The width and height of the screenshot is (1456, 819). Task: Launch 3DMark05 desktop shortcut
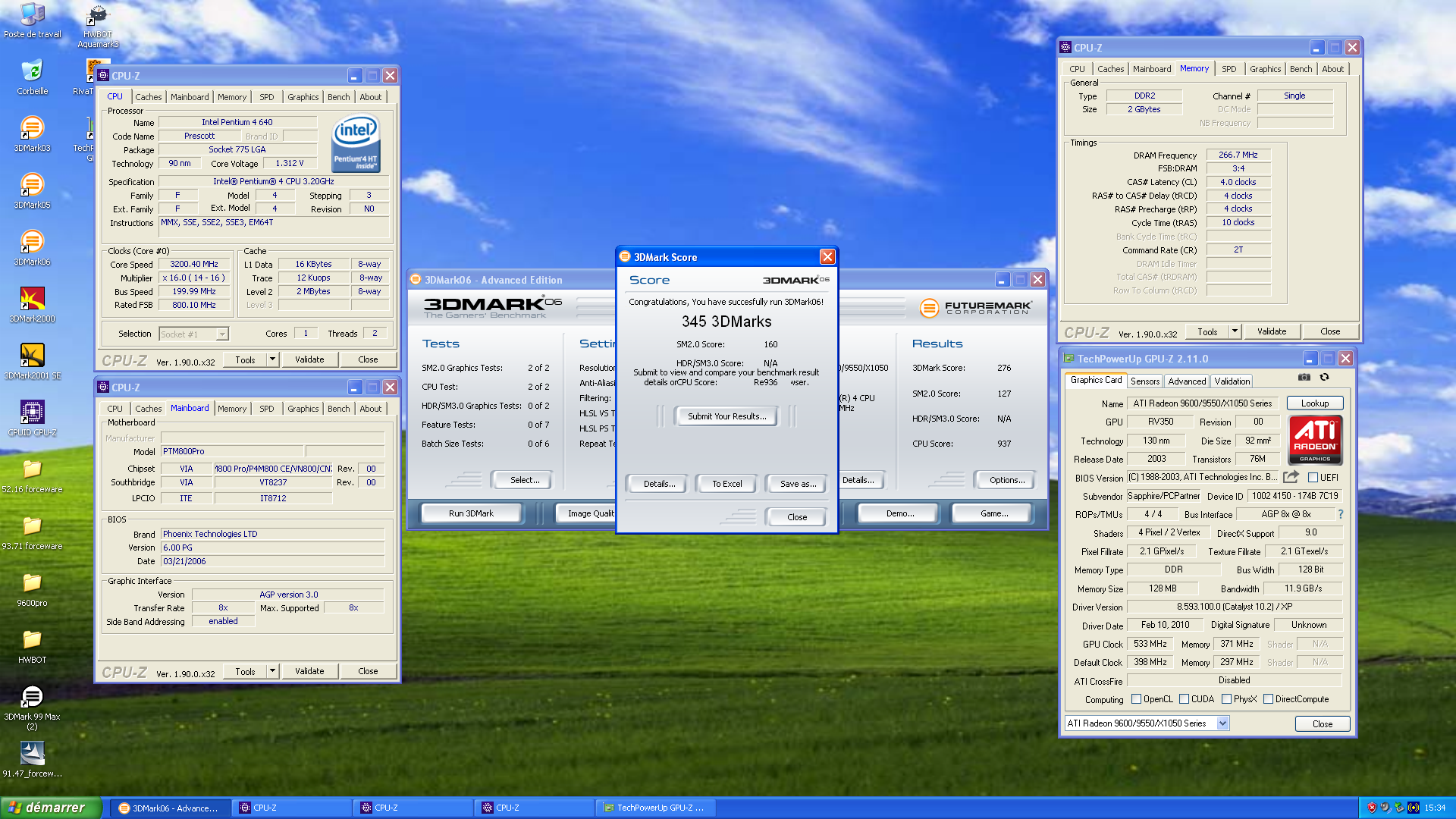pos(32,191)
